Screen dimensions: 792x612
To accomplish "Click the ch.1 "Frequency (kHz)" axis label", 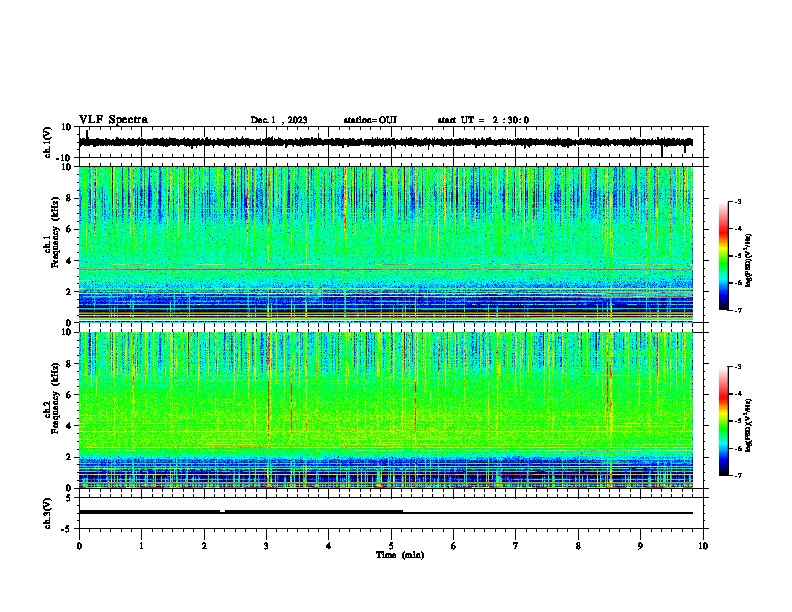I will [x=55, y=232].
